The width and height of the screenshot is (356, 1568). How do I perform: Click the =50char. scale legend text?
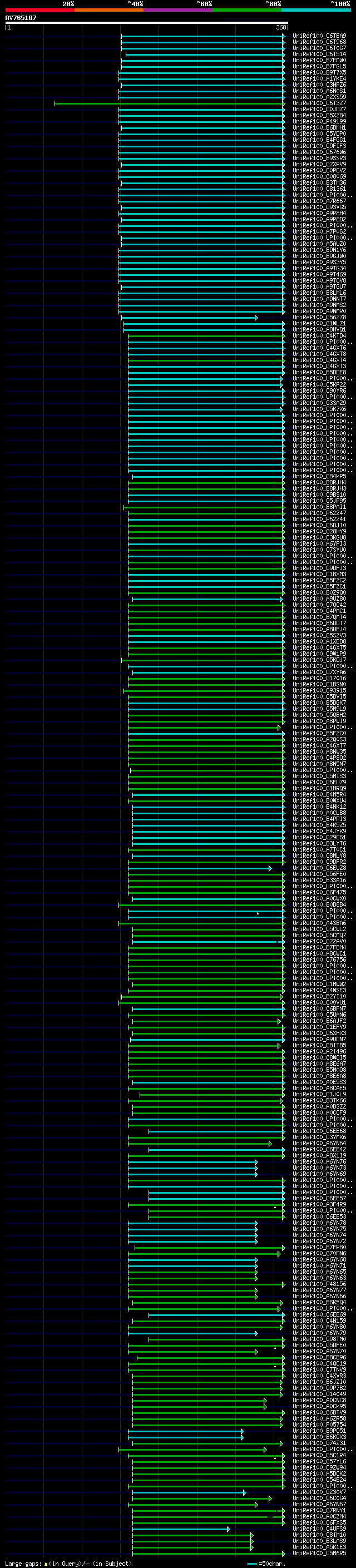point(272,1563)
